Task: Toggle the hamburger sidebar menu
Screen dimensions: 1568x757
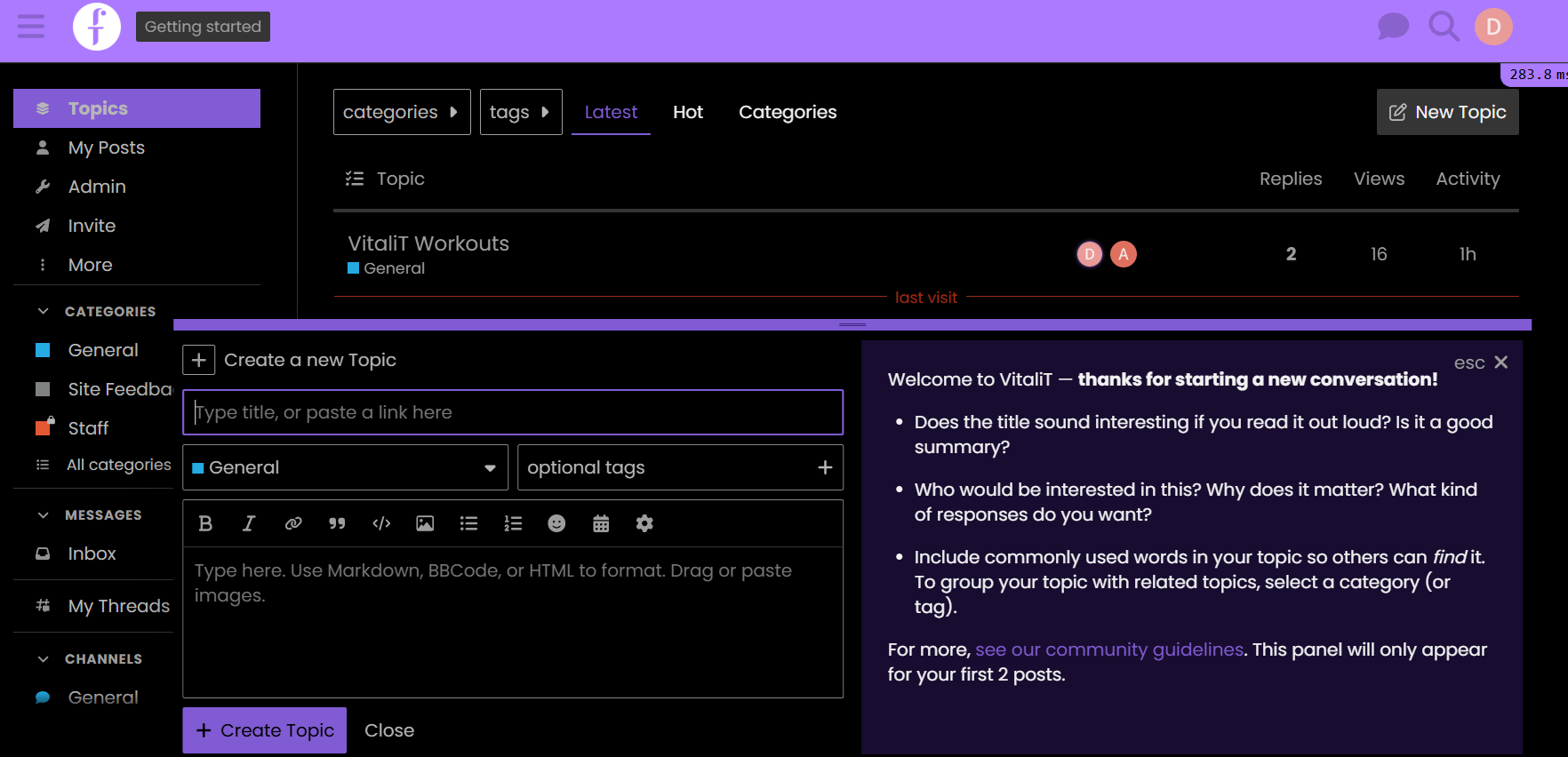Action: pyautogui.click(x=31, y=27)
